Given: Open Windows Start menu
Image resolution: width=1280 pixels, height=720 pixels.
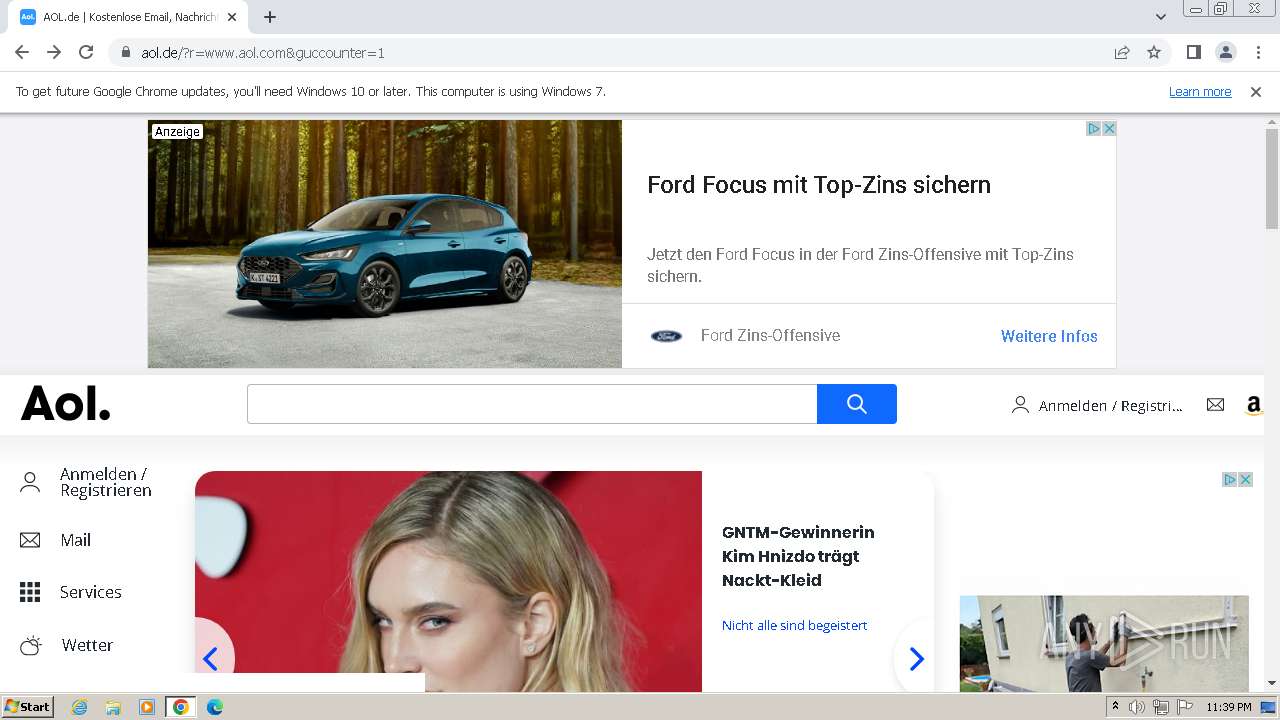Looking at the screenshot, I should [28, 707].
